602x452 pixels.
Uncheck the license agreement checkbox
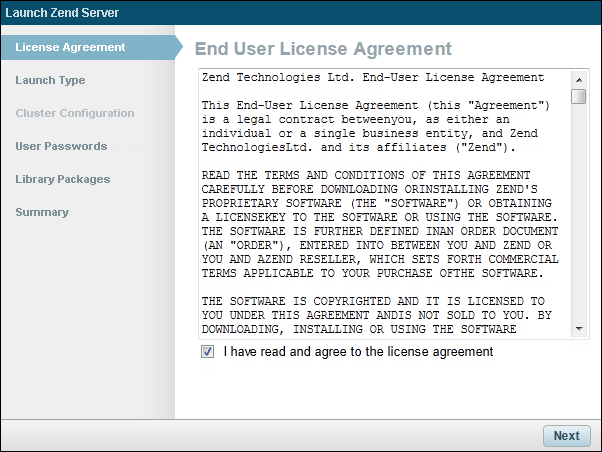coord(208,352)
